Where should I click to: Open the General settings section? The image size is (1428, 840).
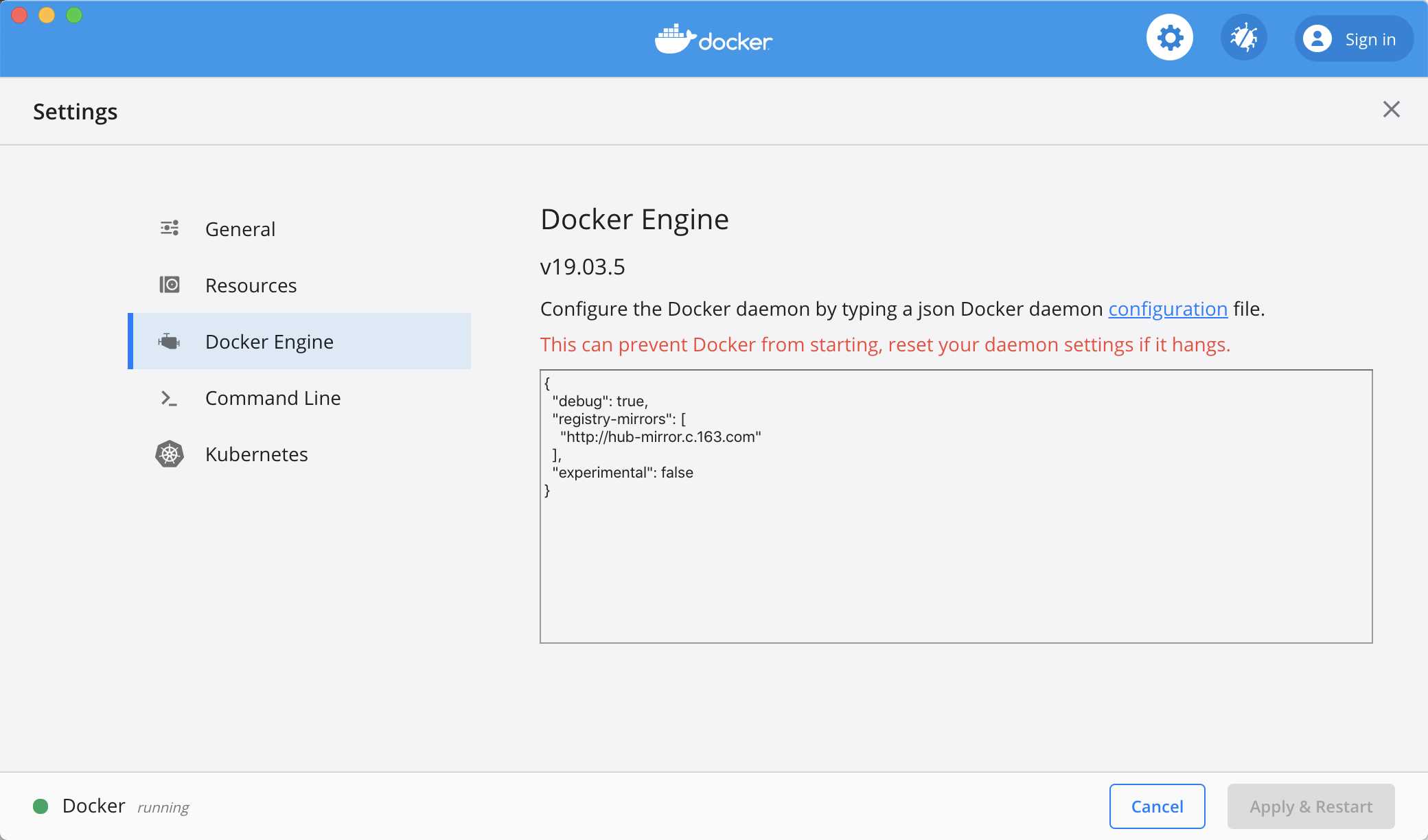[x=299, y=229]
